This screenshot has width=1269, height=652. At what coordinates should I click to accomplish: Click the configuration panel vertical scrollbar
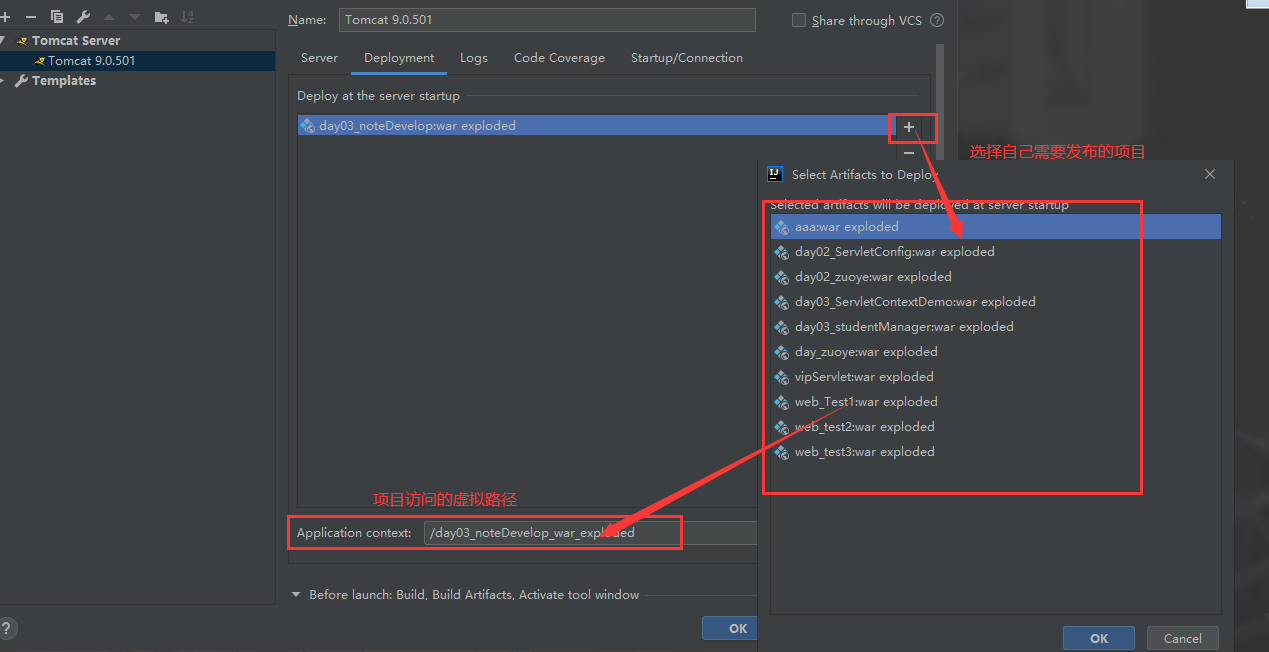point(940,102)
